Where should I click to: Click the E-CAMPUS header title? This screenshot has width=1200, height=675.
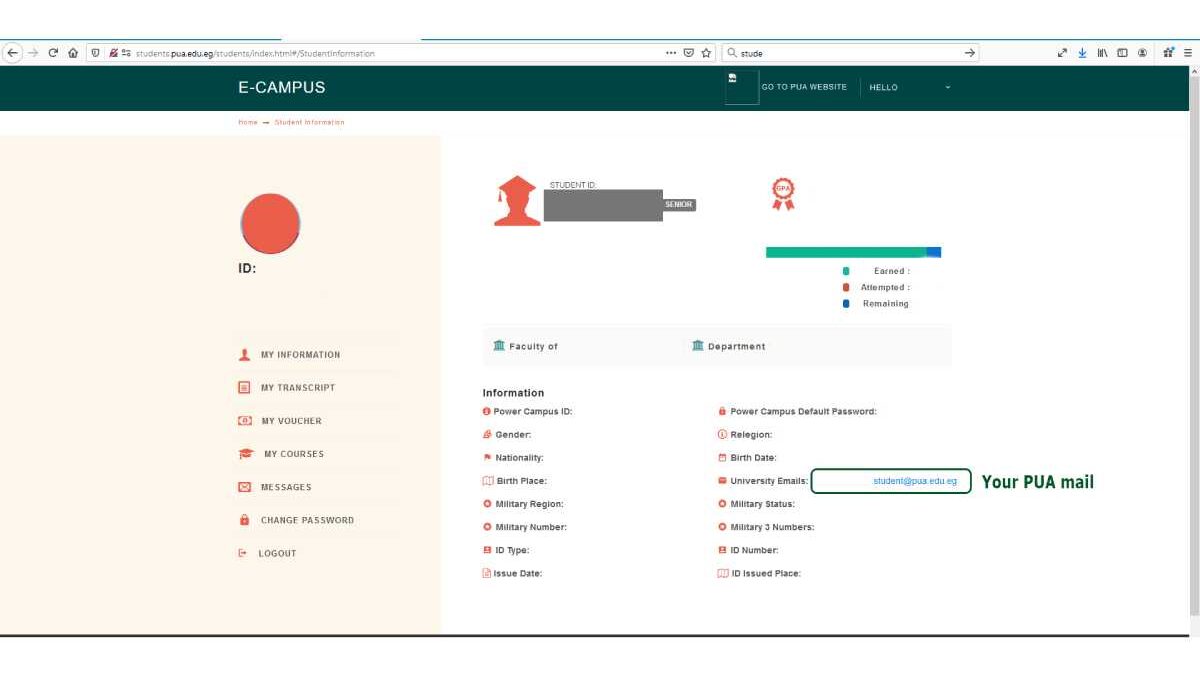coord(281,88)
